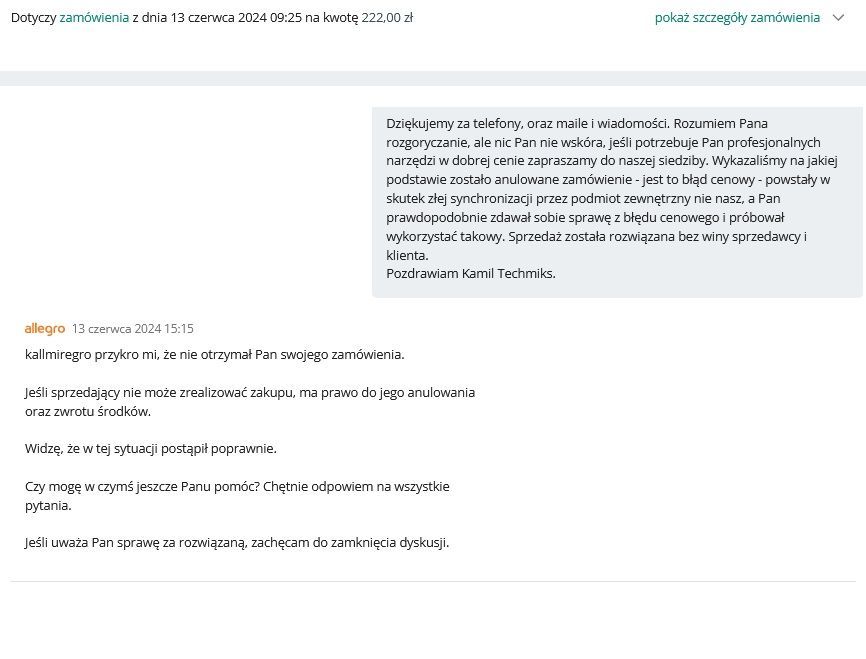Click the line about "zamknięcia dyskusji"

pyautogui.click(x=237, y=543)
